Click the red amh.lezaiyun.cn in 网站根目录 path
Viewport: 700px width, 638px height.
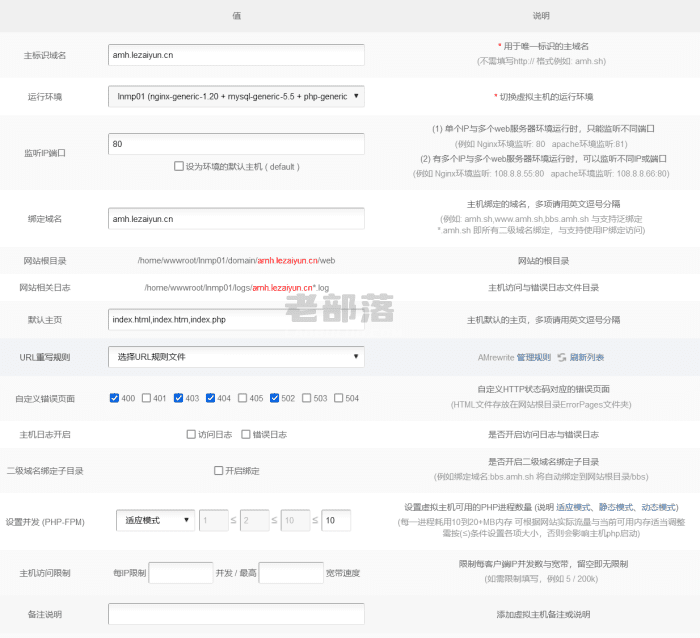pos(288,260)
